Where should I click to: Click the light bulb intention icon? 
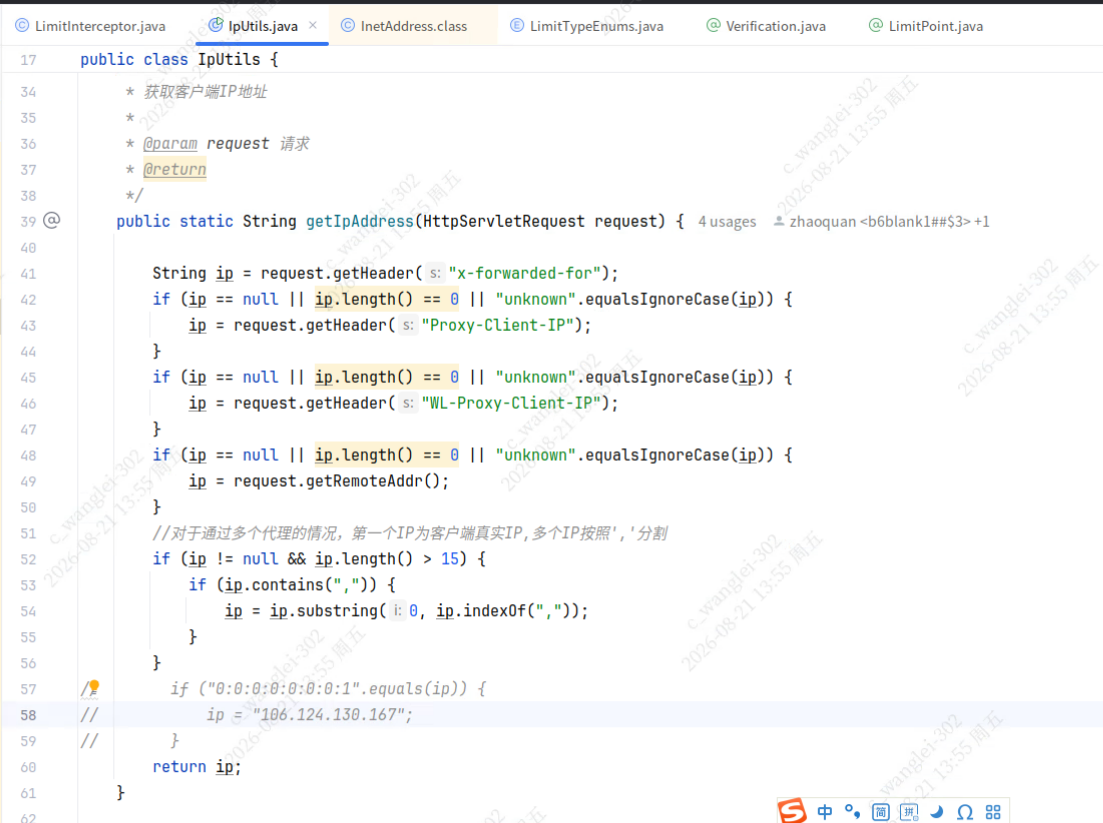coord(94,686)
